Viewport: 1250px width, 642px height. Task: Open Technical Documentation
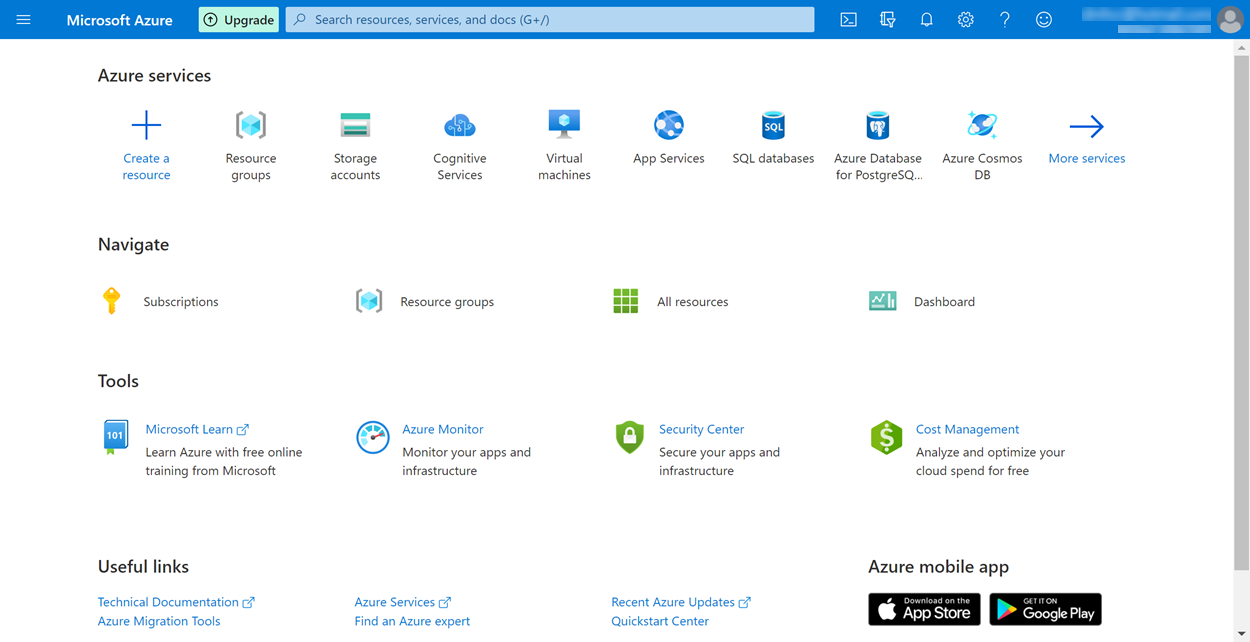pyautogui.click(x=169, y=601)
